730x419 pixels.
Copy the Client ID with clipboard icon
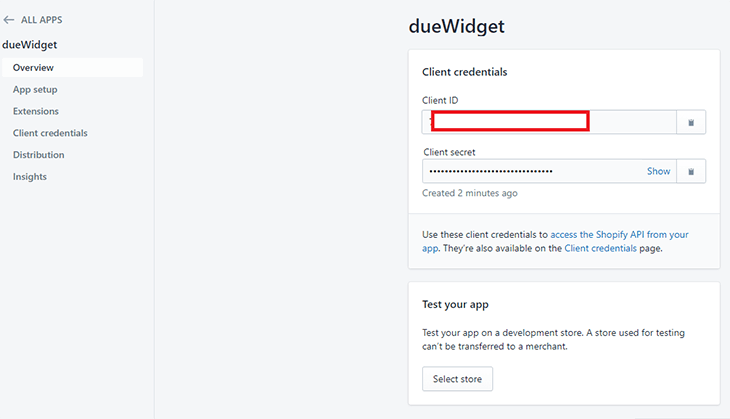click(691, 122)
